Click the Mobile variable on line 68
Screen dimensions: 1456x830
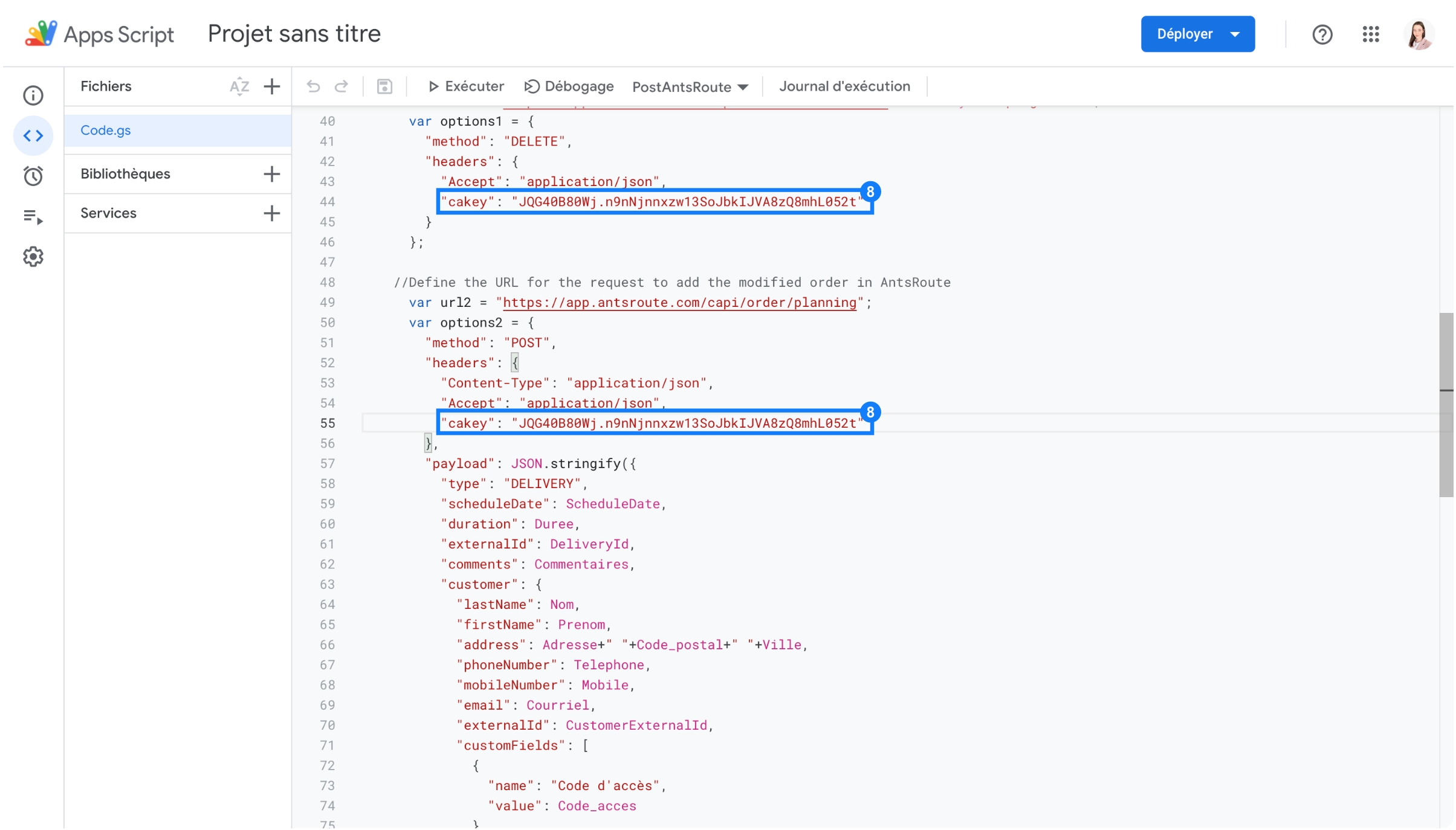pyautogui.click(x=605, y=685)
